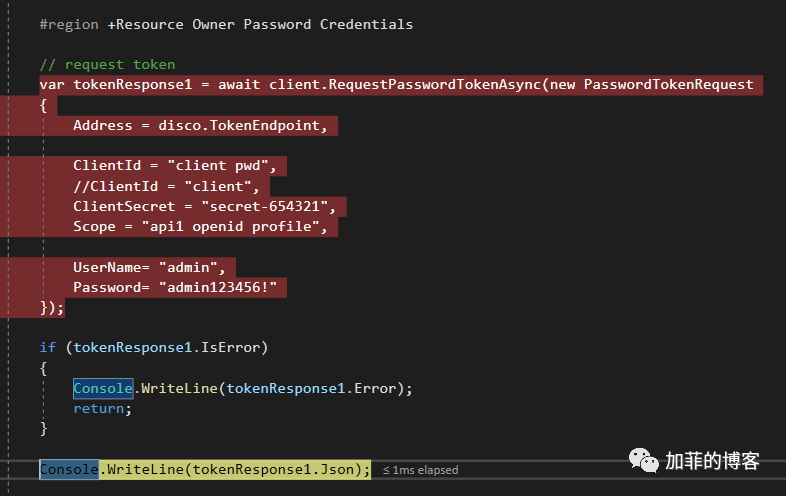Viewport: 786px width, 496px height.
Task: Click the 'if' keyword before tokenResponse1.IsError
Action: coord(48,348)
